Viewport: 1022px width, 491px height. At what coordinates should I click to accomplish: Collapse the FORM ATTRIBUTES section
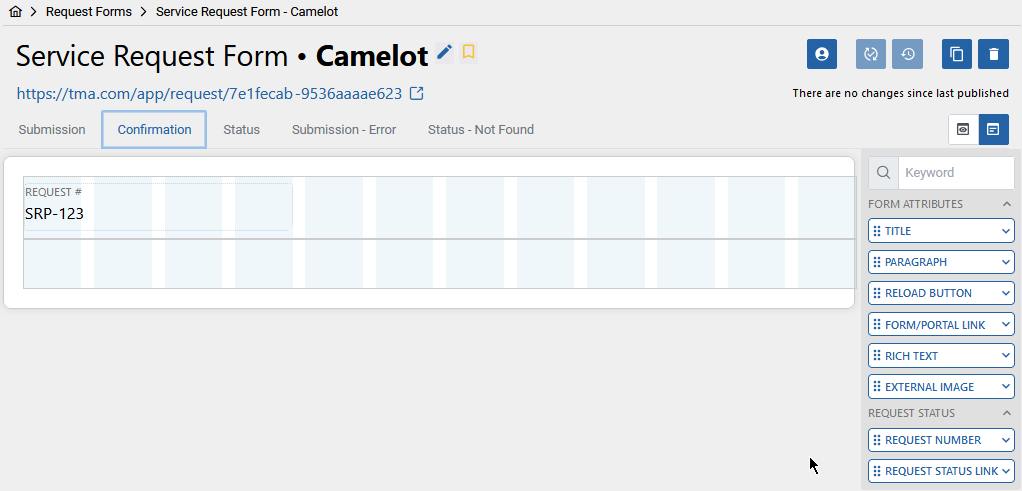coord(1006,204)
